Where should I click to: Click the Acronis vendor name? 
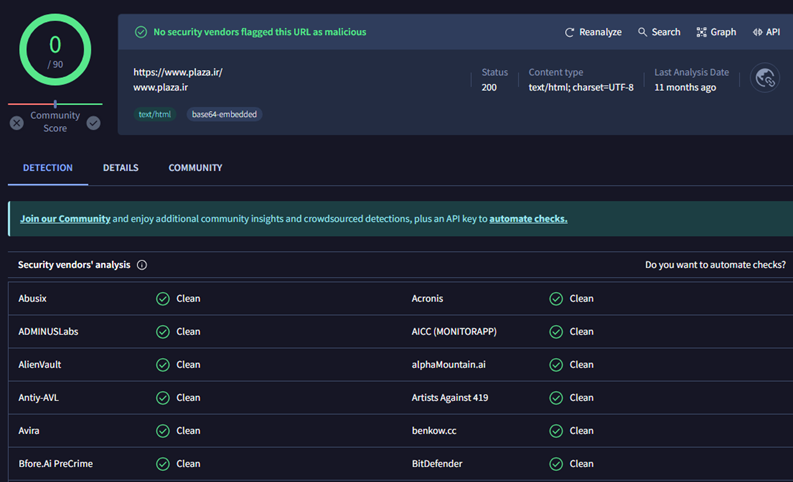(x=427, y=298)
